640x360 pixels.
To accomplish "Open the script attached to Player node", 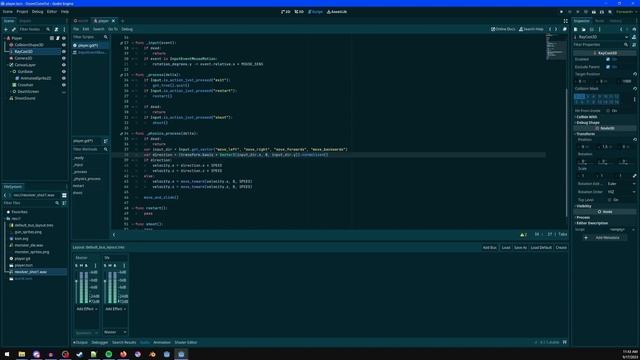I will 58,38.
